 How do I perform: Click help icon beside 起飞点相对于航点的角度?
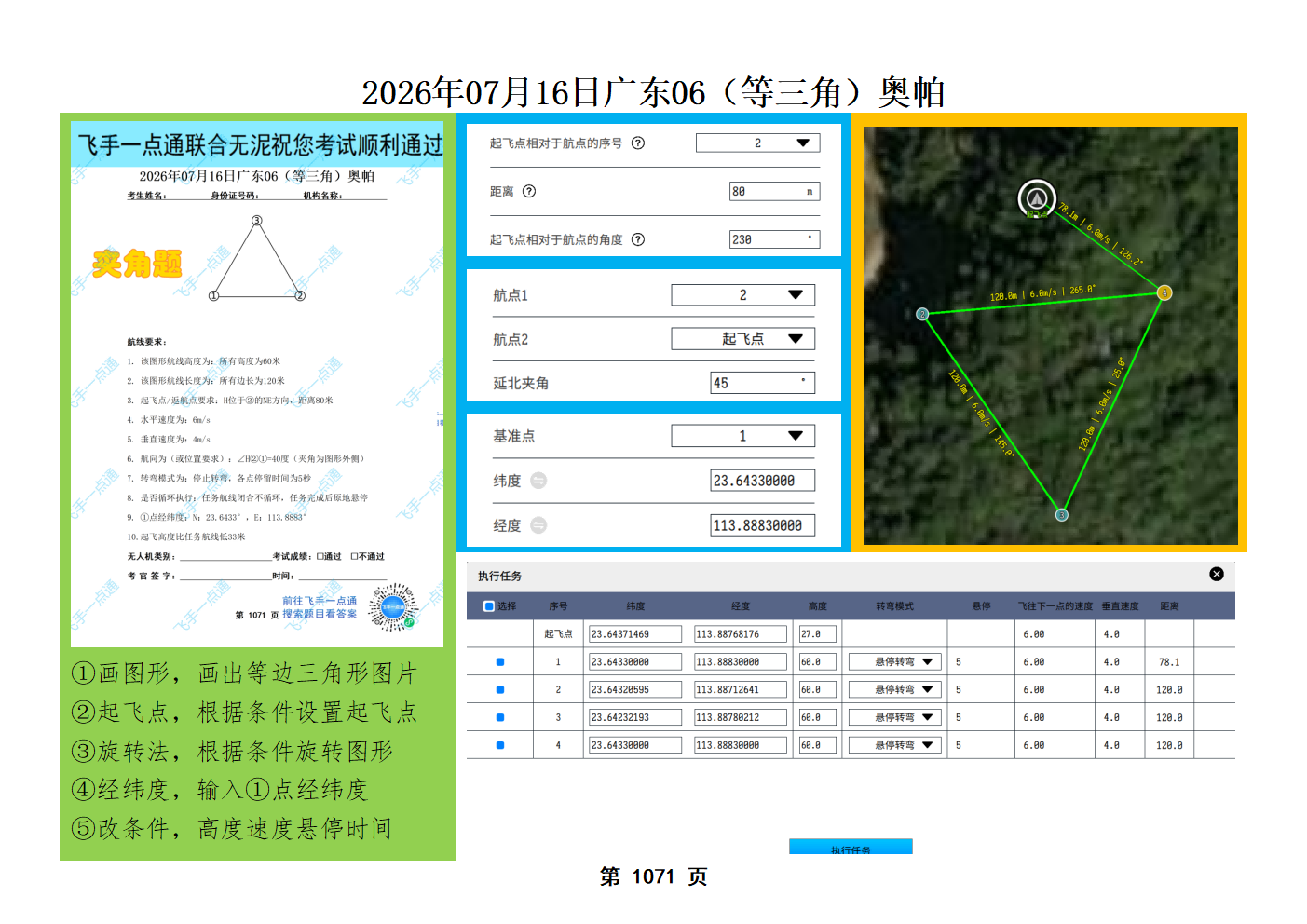[x=638, y=239]
